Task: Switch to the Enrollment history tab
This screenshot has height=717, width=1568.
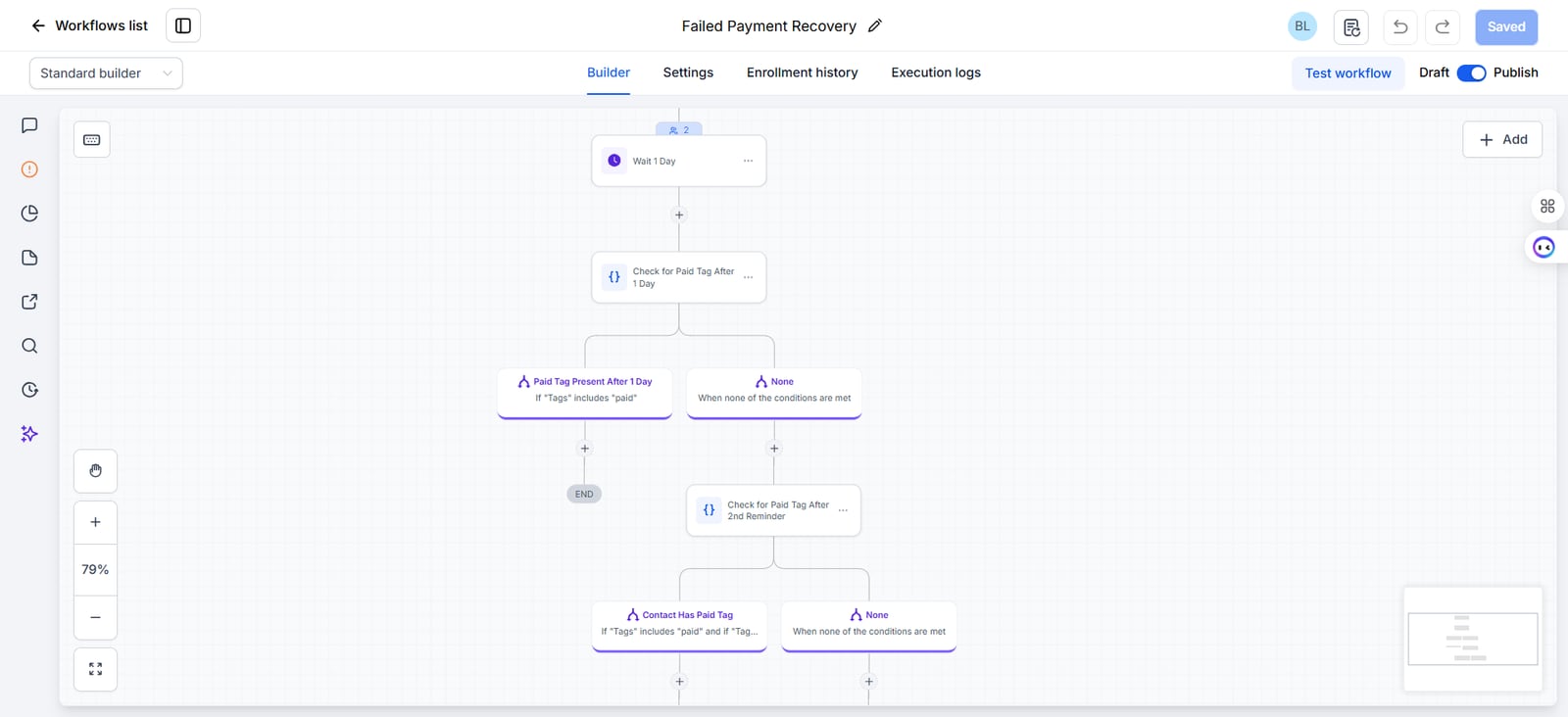Action: [x=802, y=72]
